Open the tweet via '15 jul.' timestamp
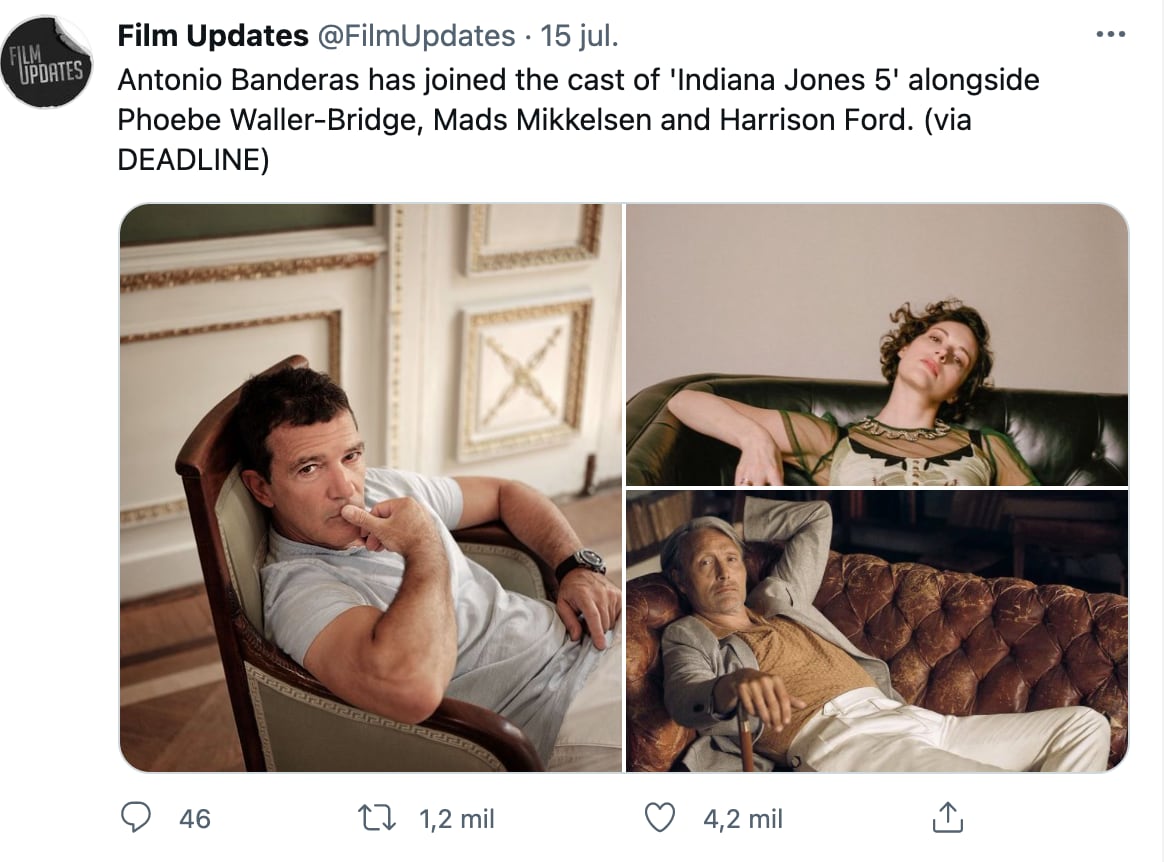 point(579,36)
